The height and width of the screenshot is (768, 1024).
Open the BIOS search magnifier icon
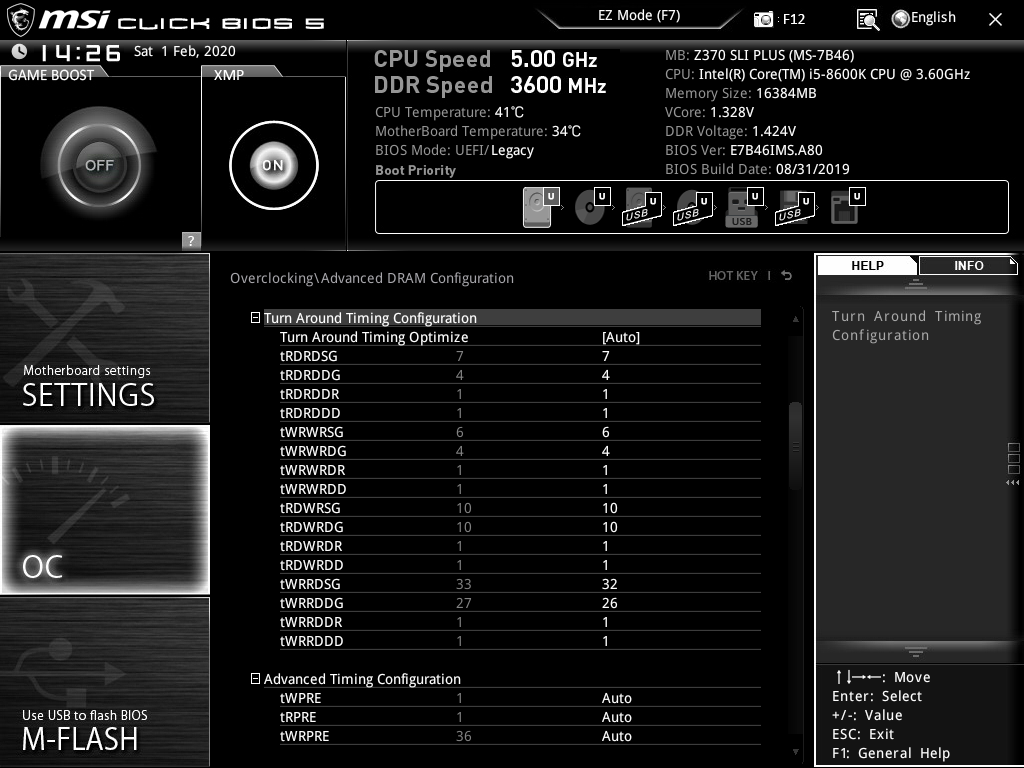pos(867,20)
